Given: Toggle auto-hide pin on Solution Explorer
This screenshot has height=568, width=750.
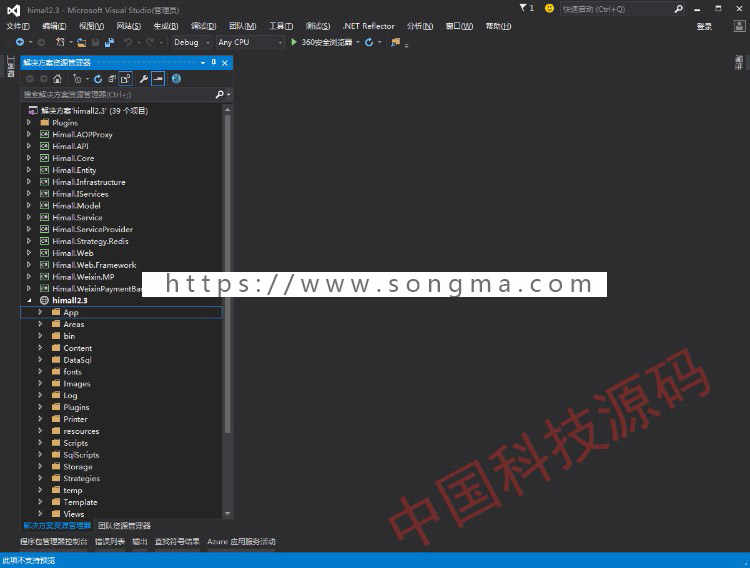Looking at the screenshot, I should coord(213,62).
